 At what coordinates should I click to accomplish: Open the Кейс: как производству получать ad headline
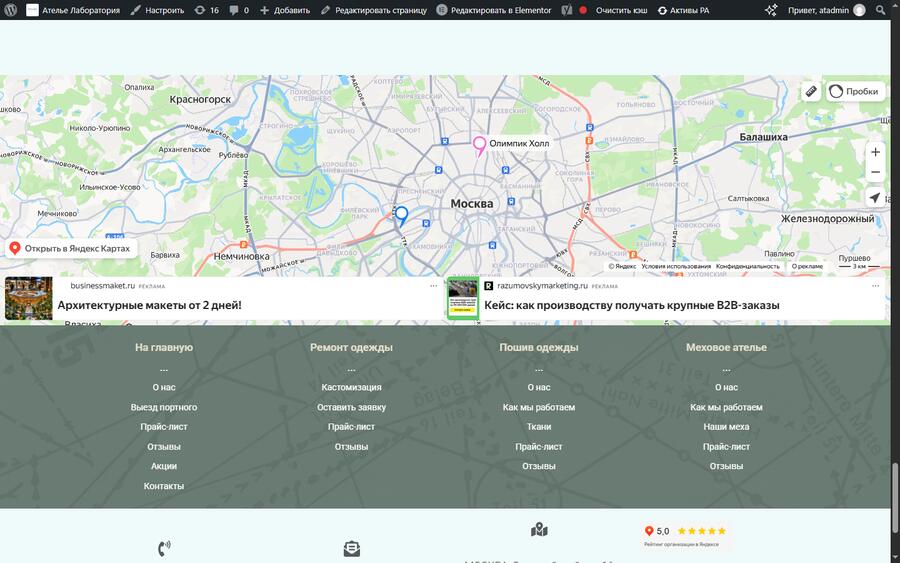click(631, 305)
